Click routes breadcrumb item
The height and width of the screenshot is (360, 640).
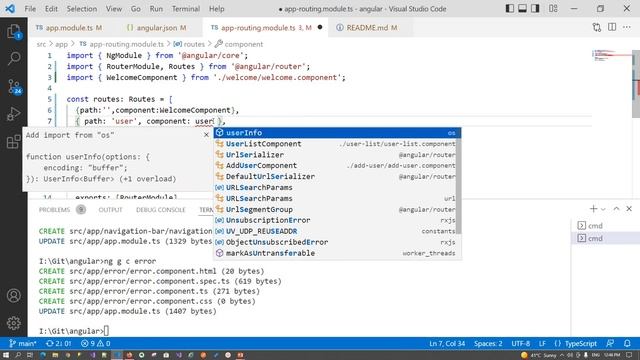pyautogui.click(x=189, y=44)
